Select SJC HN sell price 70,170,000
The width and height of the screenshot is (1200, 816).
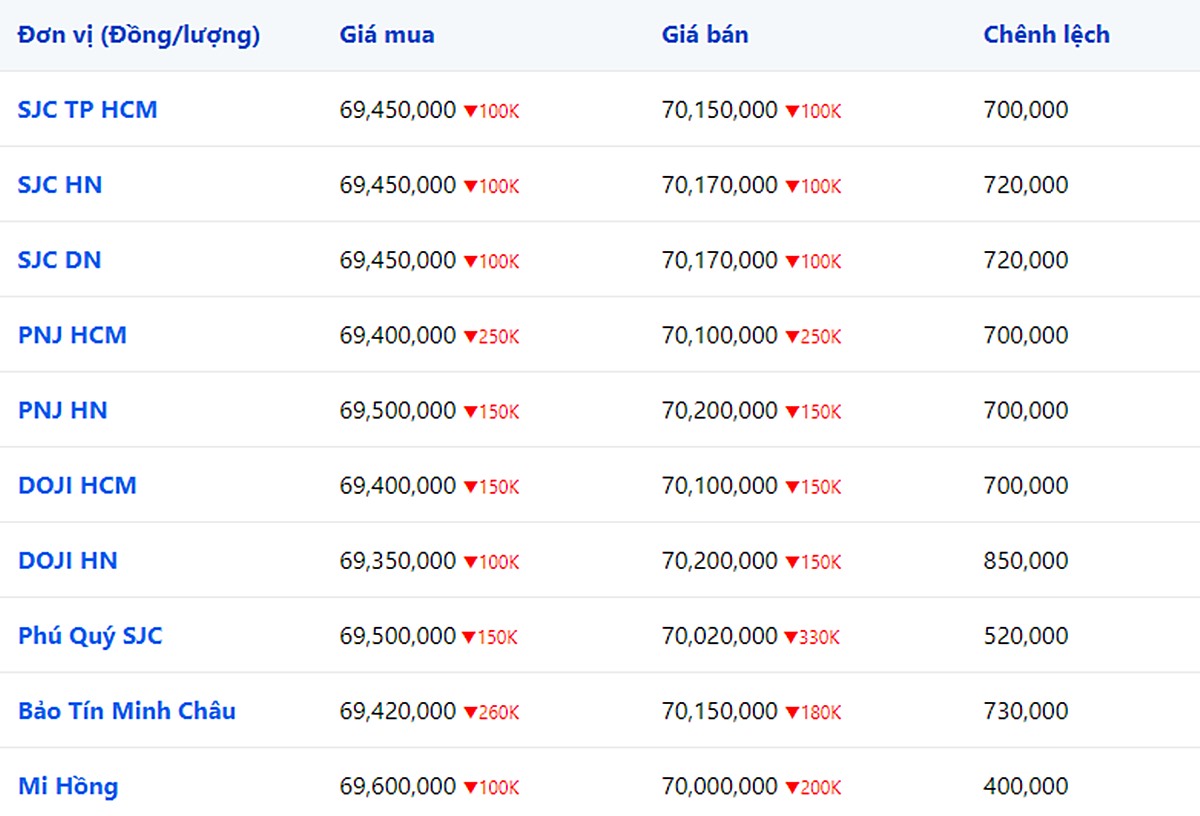(720, 185)
